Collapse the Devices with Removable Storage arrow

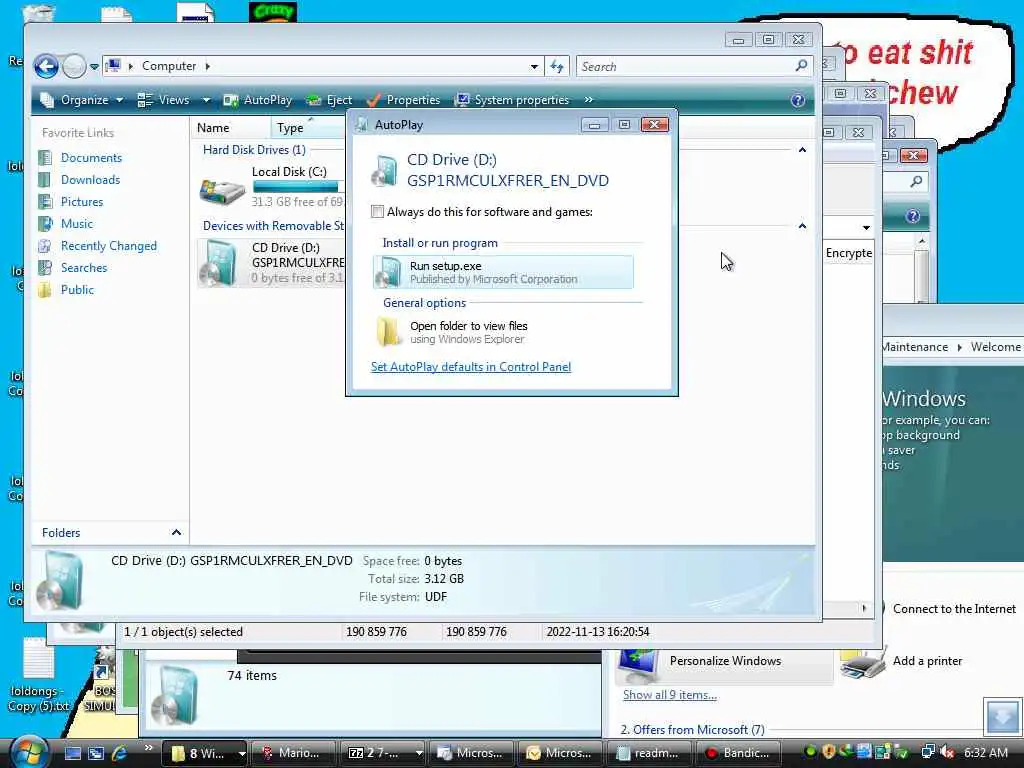click(x=802, y=226)
